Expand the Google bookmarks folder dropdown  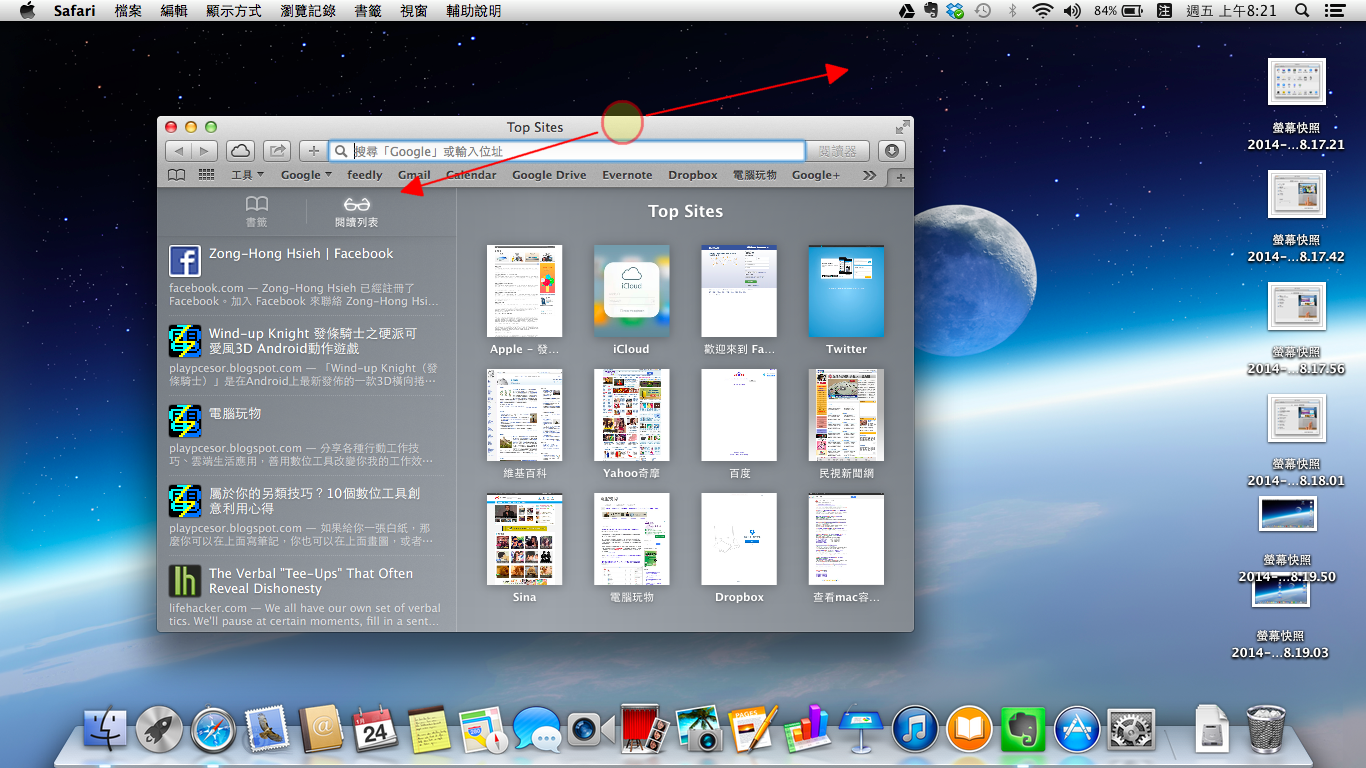pyautogui.click(x=307, y=175)
